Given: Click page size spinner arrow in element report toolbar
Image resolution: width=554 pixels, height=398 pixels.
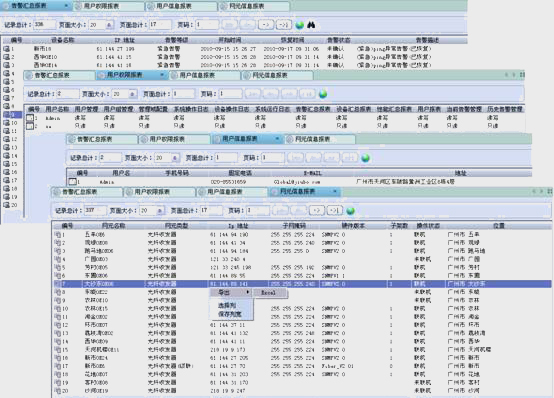Looking at the screenshot, I should click(160, 211).
